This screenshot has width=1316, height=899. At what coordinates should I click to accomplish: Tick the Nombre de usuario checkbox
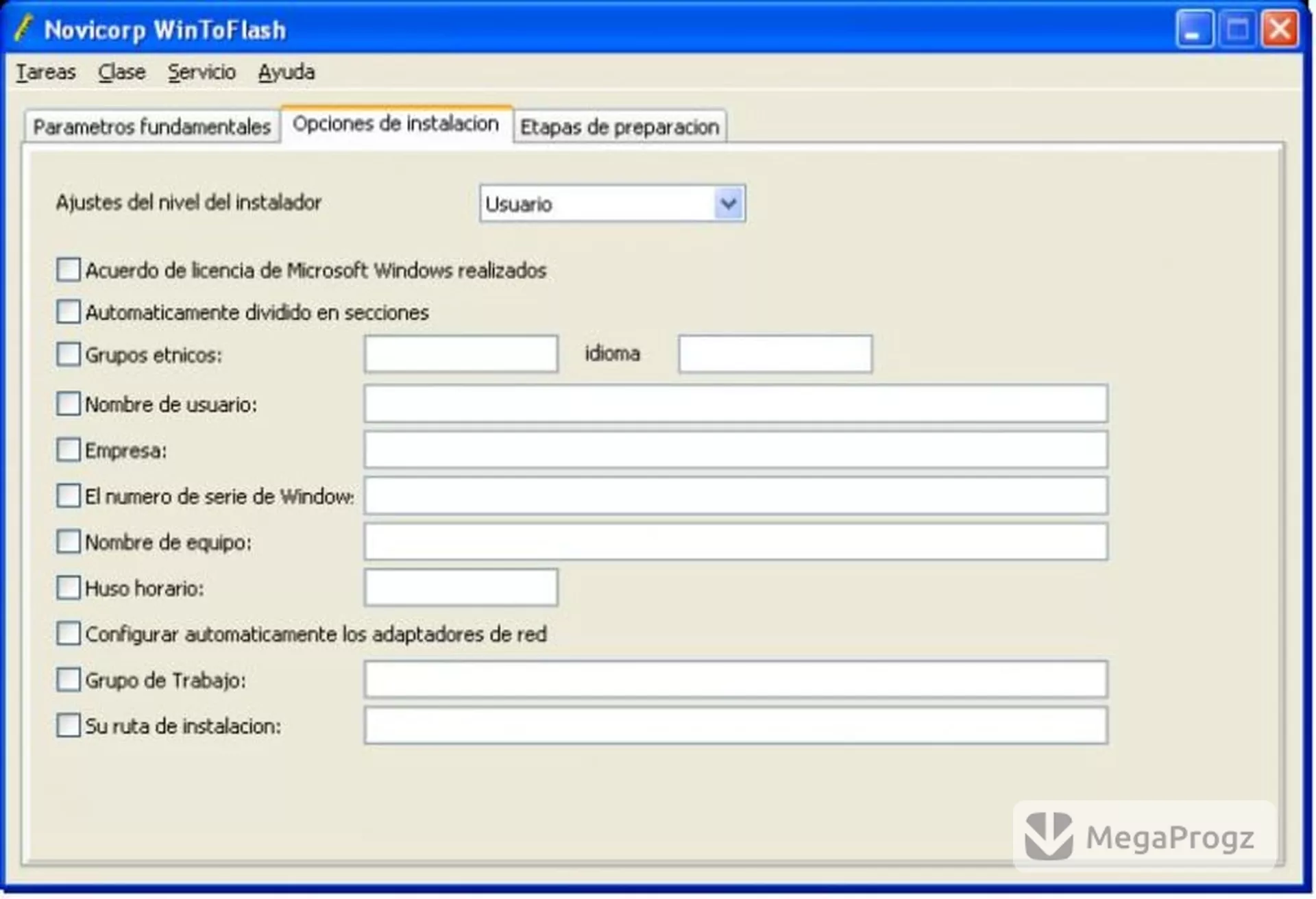[69, 404]
